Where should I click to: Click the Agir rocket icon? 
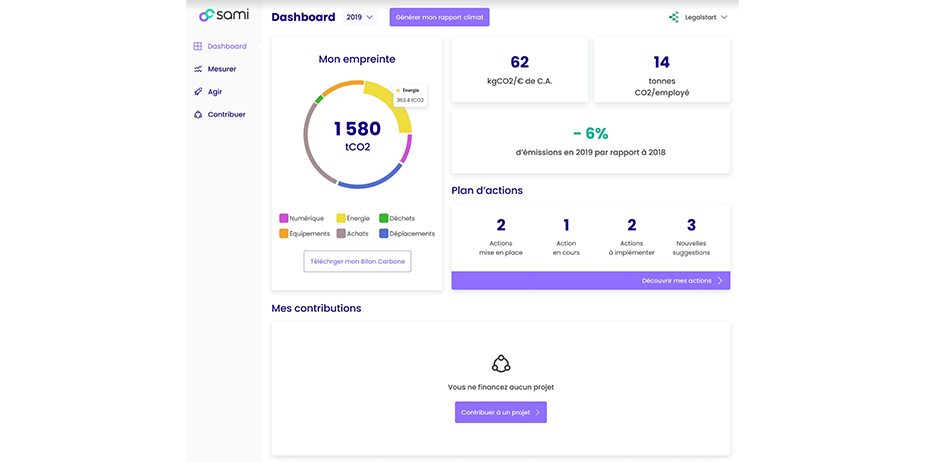pyautogui.click(x=198, y=92)
